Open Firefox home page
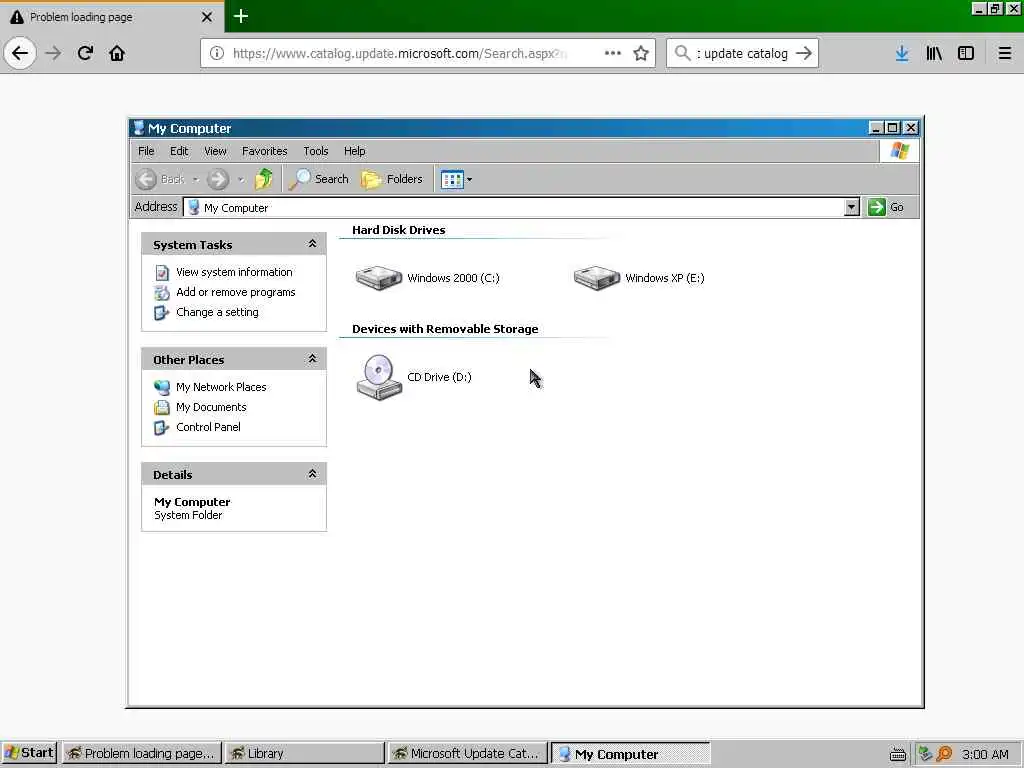 click(117, 53)
